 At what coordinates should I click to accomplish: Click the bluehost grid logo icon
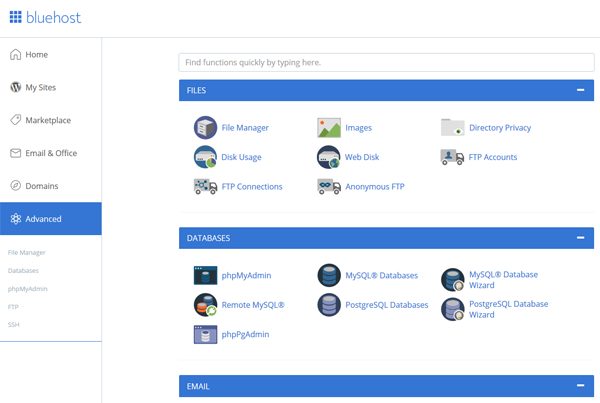(x=15, y=17)
